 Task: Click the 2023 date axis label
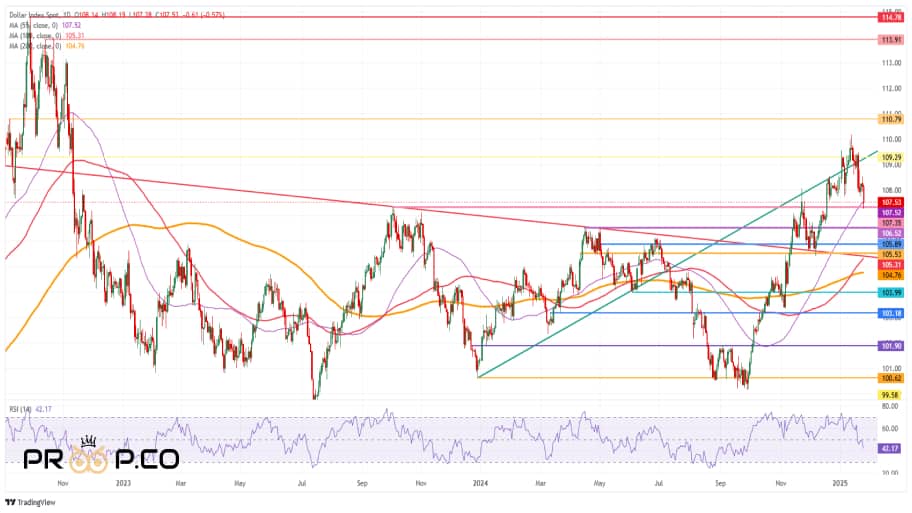click(123, 483)
